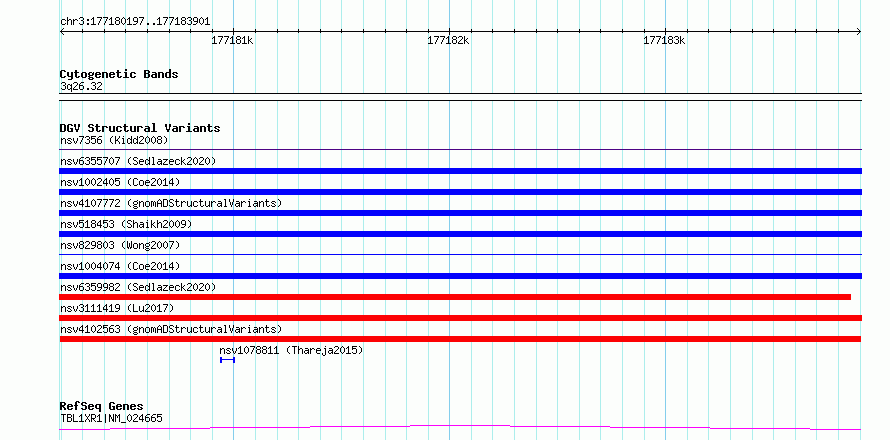Screen dimensions: 890x440
Task: Click the 177183k ruler position label
Action: coord(664,40)
